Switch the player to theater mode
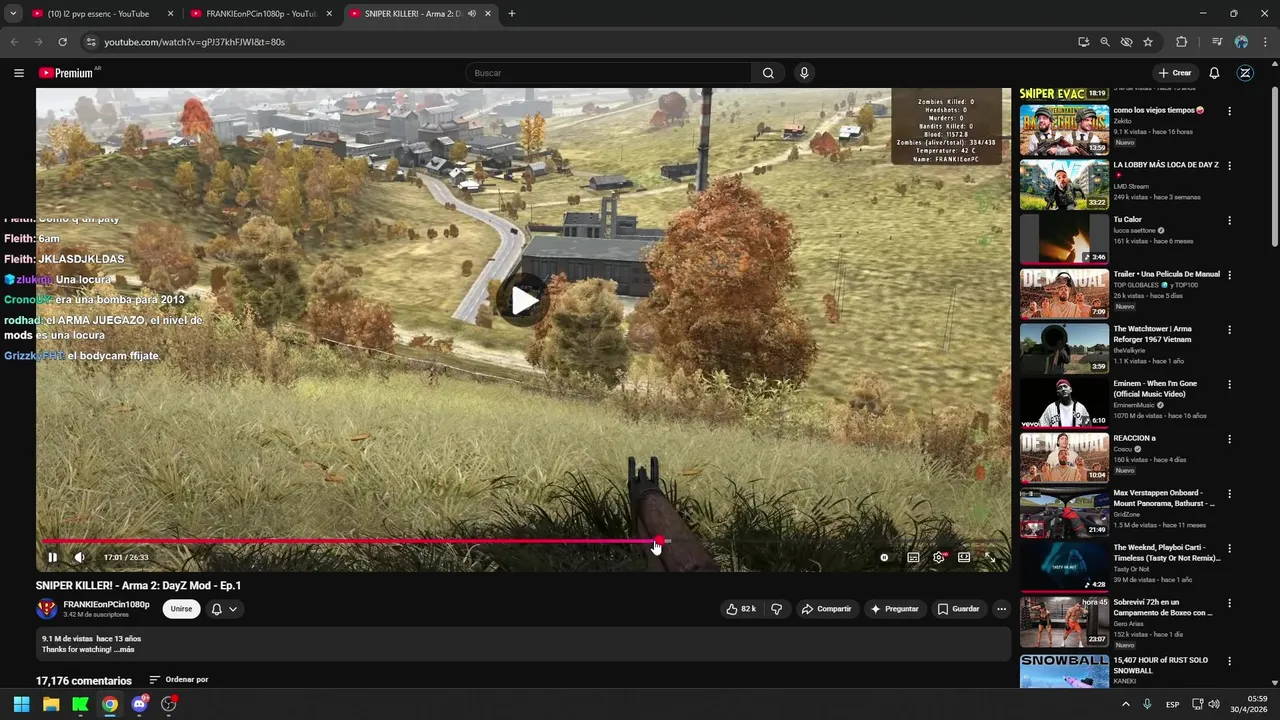Screen dimensions: 1280x720 tap(964, 558)
